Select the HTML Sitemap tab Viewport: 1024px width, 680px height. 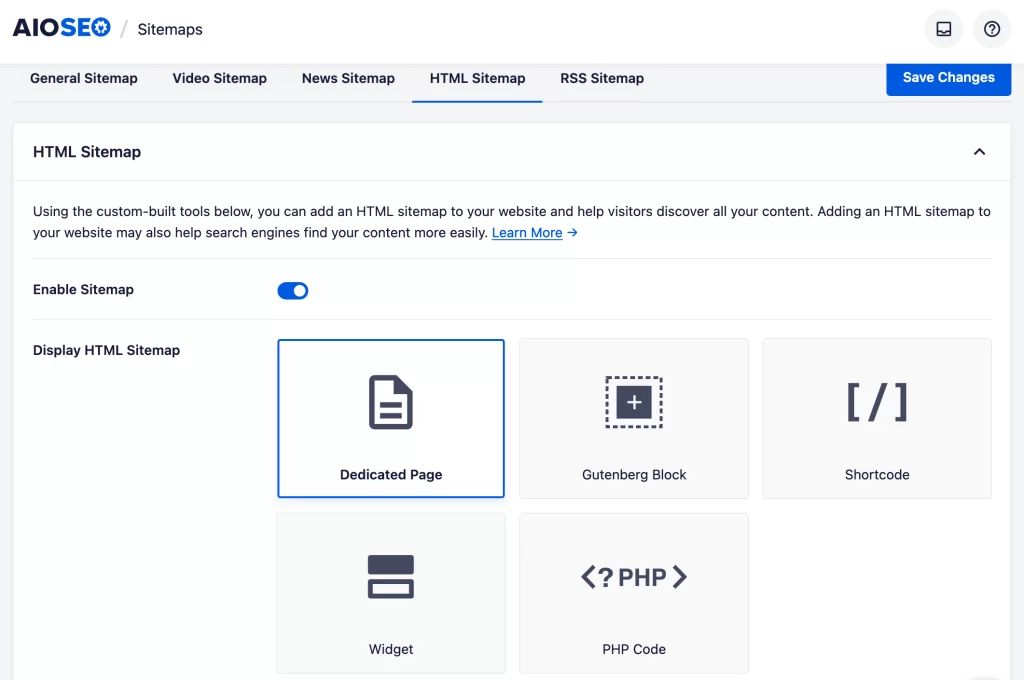tap(477, 78)
